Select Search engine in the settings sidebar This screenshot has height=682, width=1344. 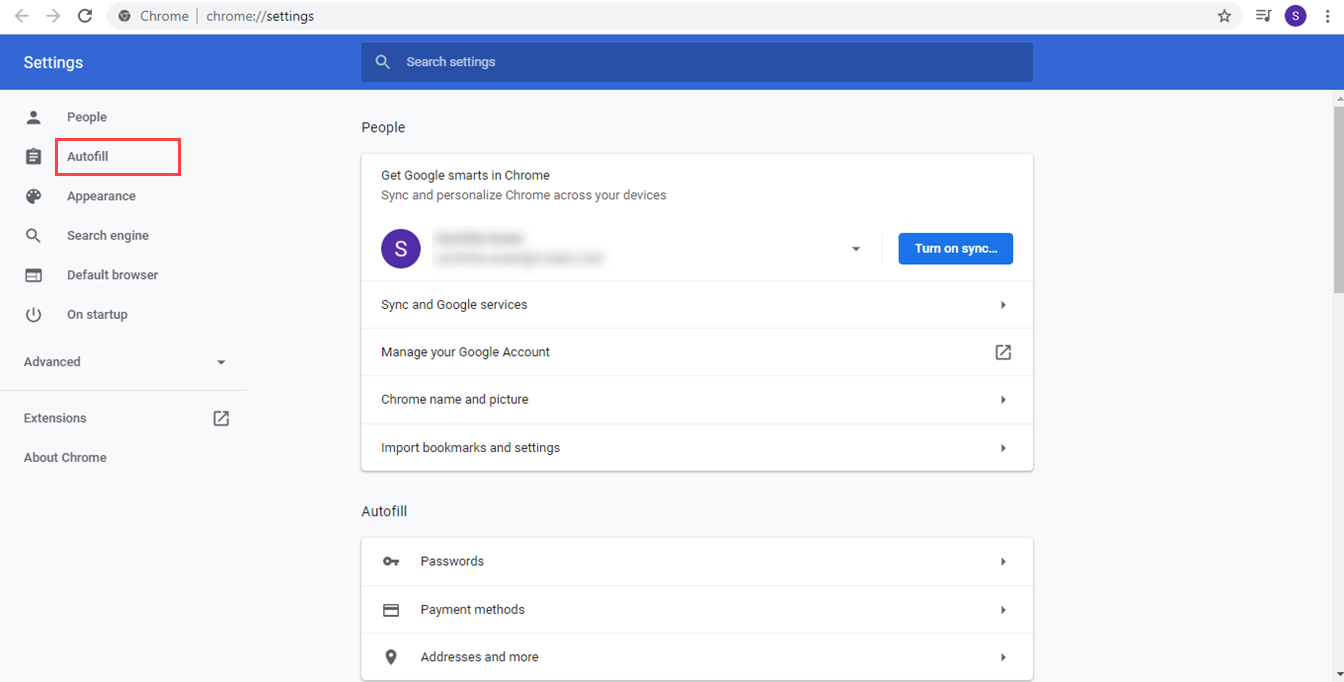(108, 236)
